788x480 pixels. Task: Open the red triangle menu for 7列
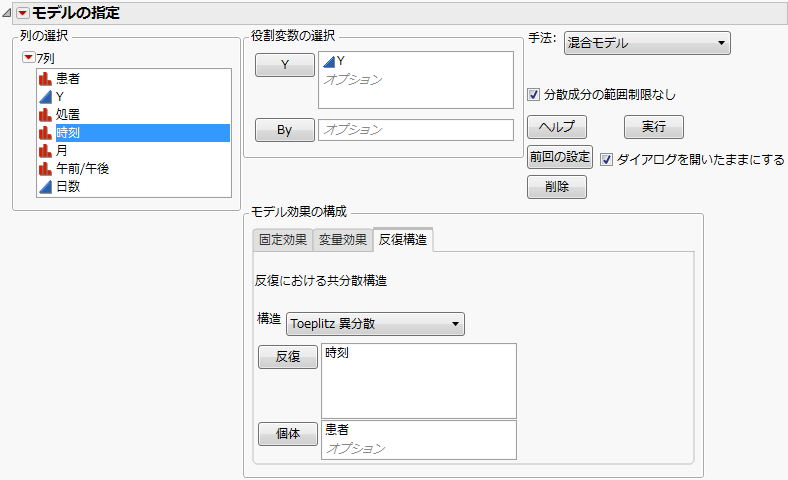[28, 58]
